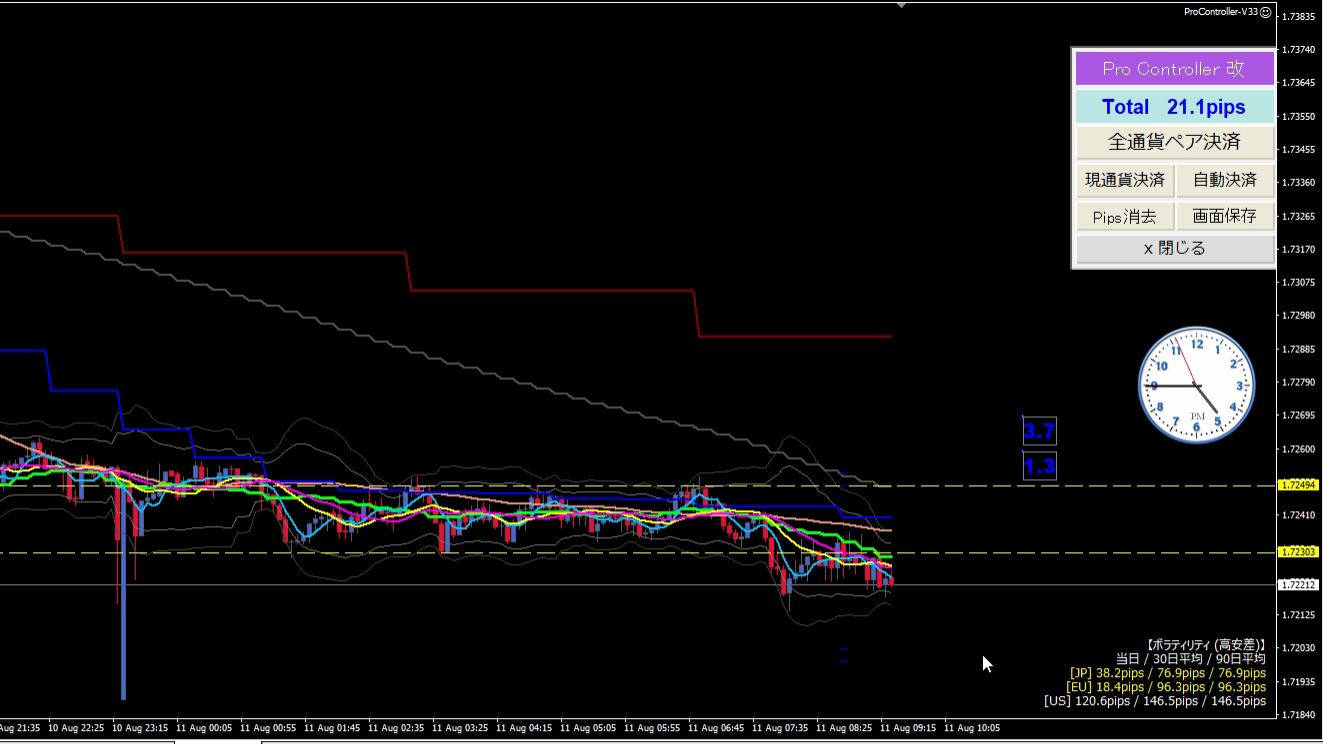Screen dimensions: 1323x744
Task: Click the 10 Aug 23:15 time axis label
Action: 140,728
